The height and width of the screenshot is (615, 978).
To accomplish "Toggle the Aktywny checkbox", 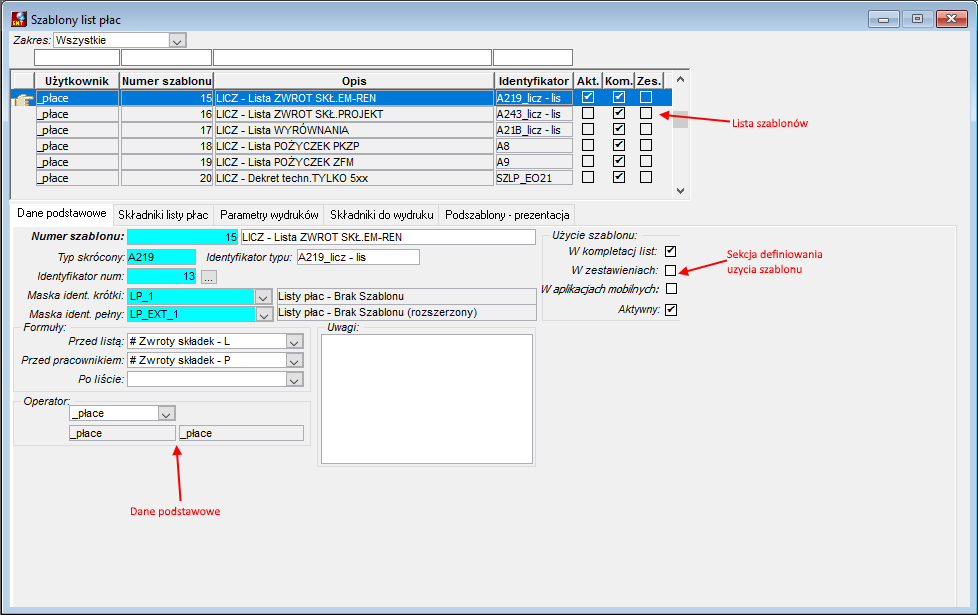I will [671, 309].
